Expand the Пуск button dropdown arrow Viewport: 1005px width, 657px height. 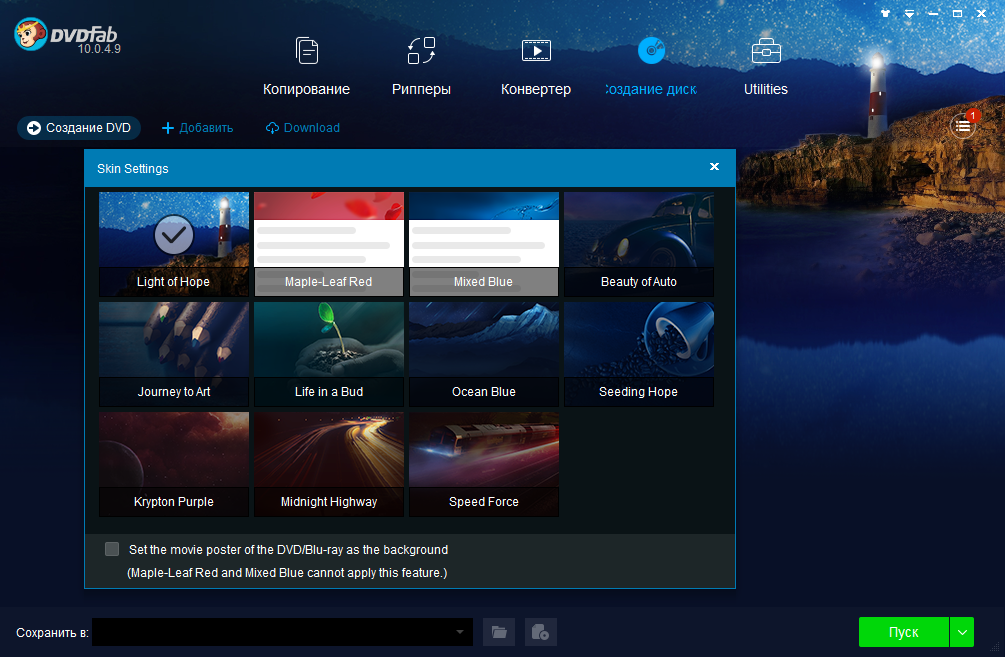click(x=961, y=632)
